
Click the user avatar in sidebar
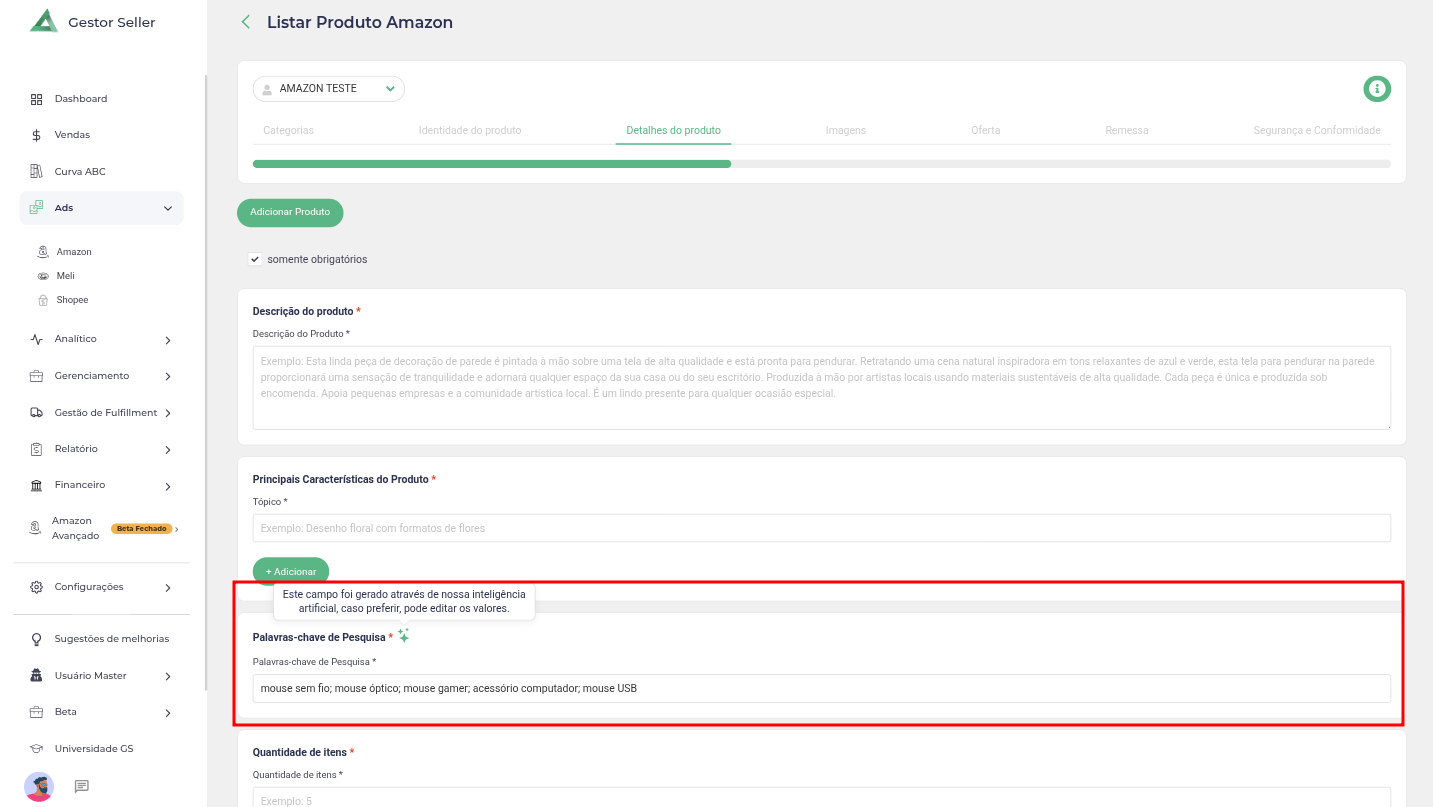[x=39, y=787]
